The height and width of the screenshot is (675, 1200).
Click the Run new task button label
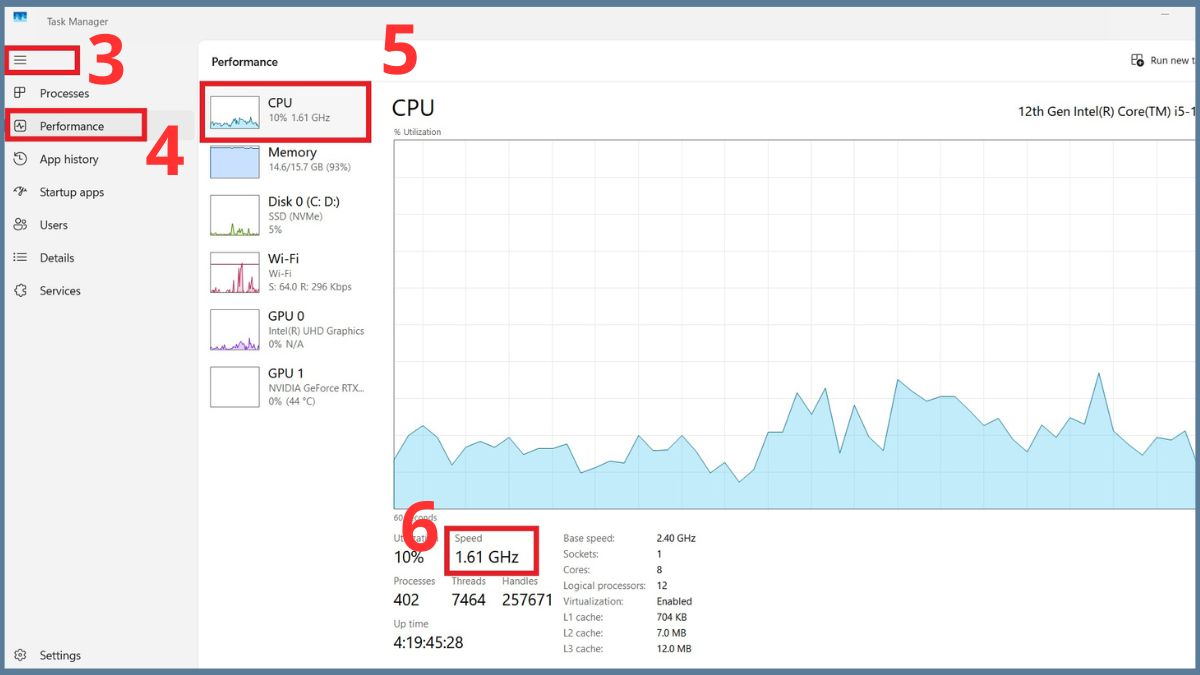coord(1171,61)
